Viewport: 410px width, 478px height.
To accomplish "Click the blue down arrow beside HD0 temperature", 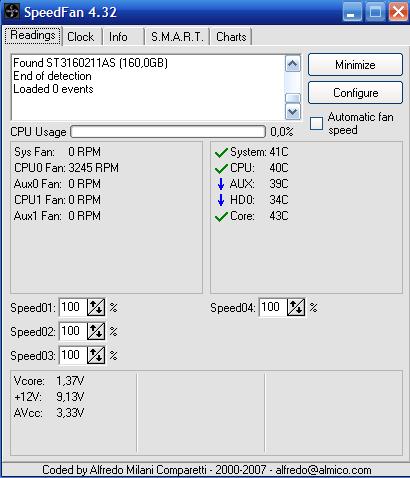I will click(x=221, y=200).
